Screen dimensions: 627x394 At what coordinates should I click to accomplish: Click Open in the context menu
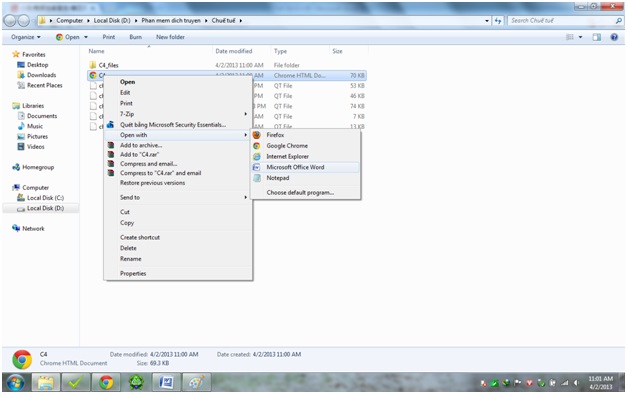178,82
